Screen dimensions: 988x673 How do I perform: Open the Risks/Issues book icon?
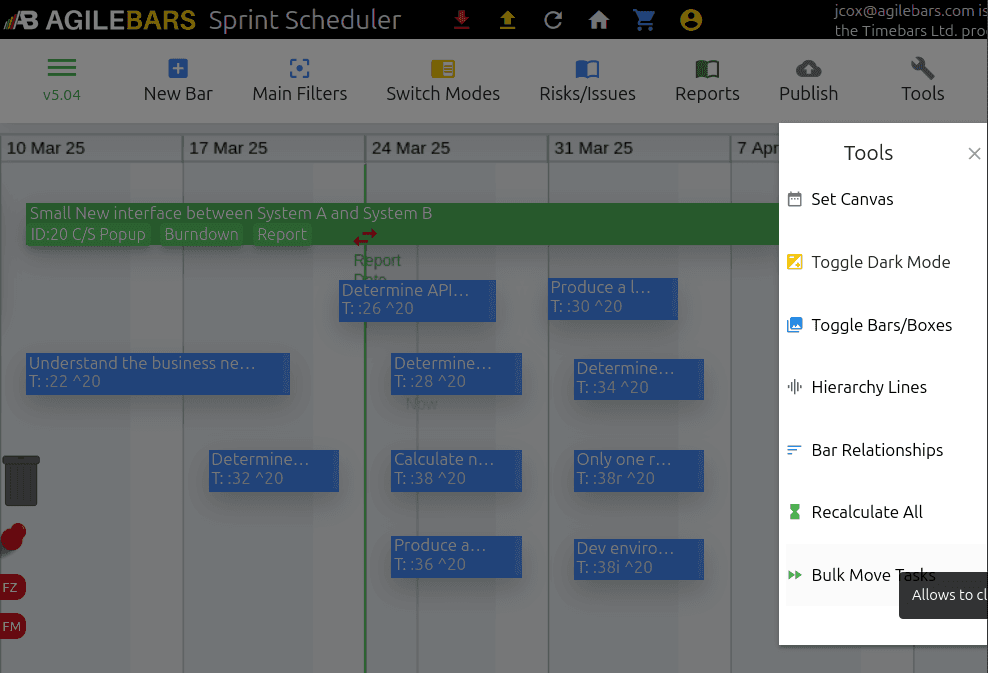[587, 69]
